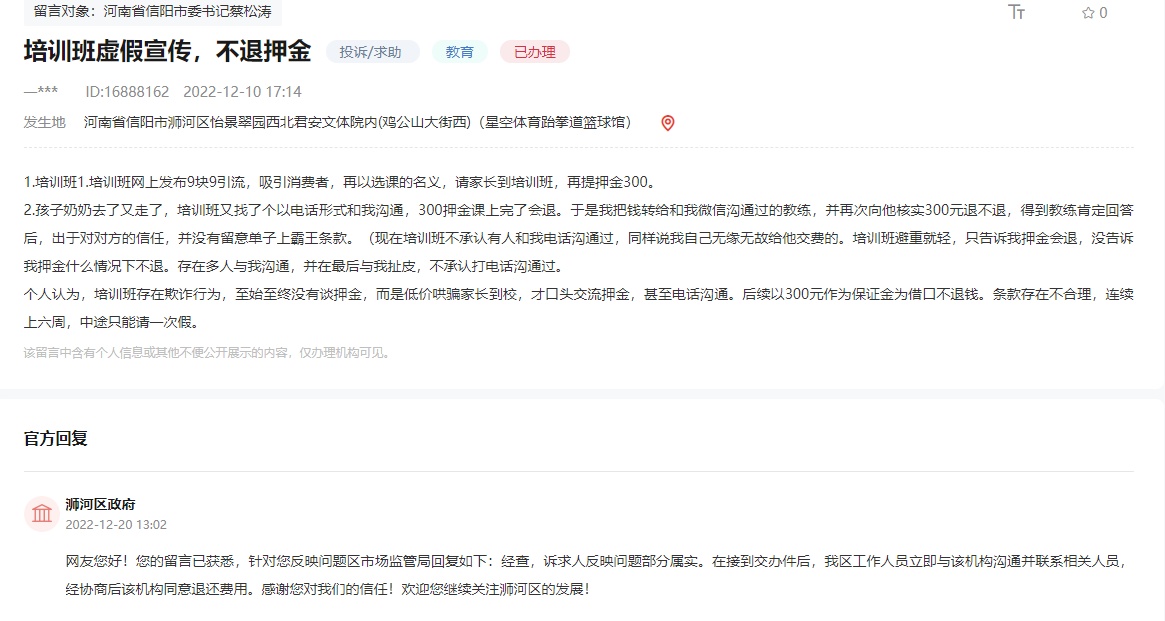Click the post title 培训班虚假宣传，不退押金
1165x621 pixels.
point(167,52)
